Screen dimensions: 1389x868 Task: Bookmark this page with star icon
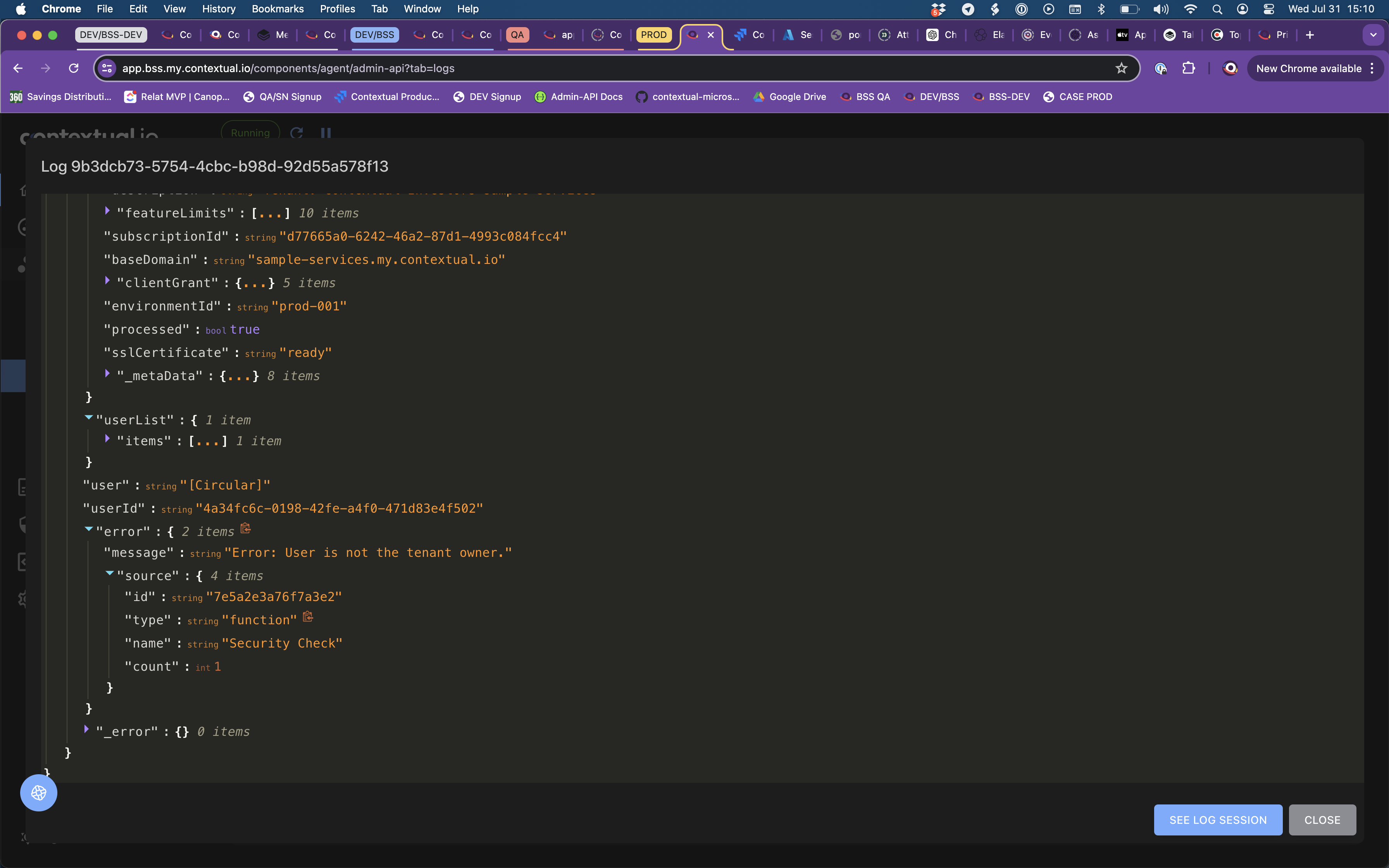[x=1121, y=68]
